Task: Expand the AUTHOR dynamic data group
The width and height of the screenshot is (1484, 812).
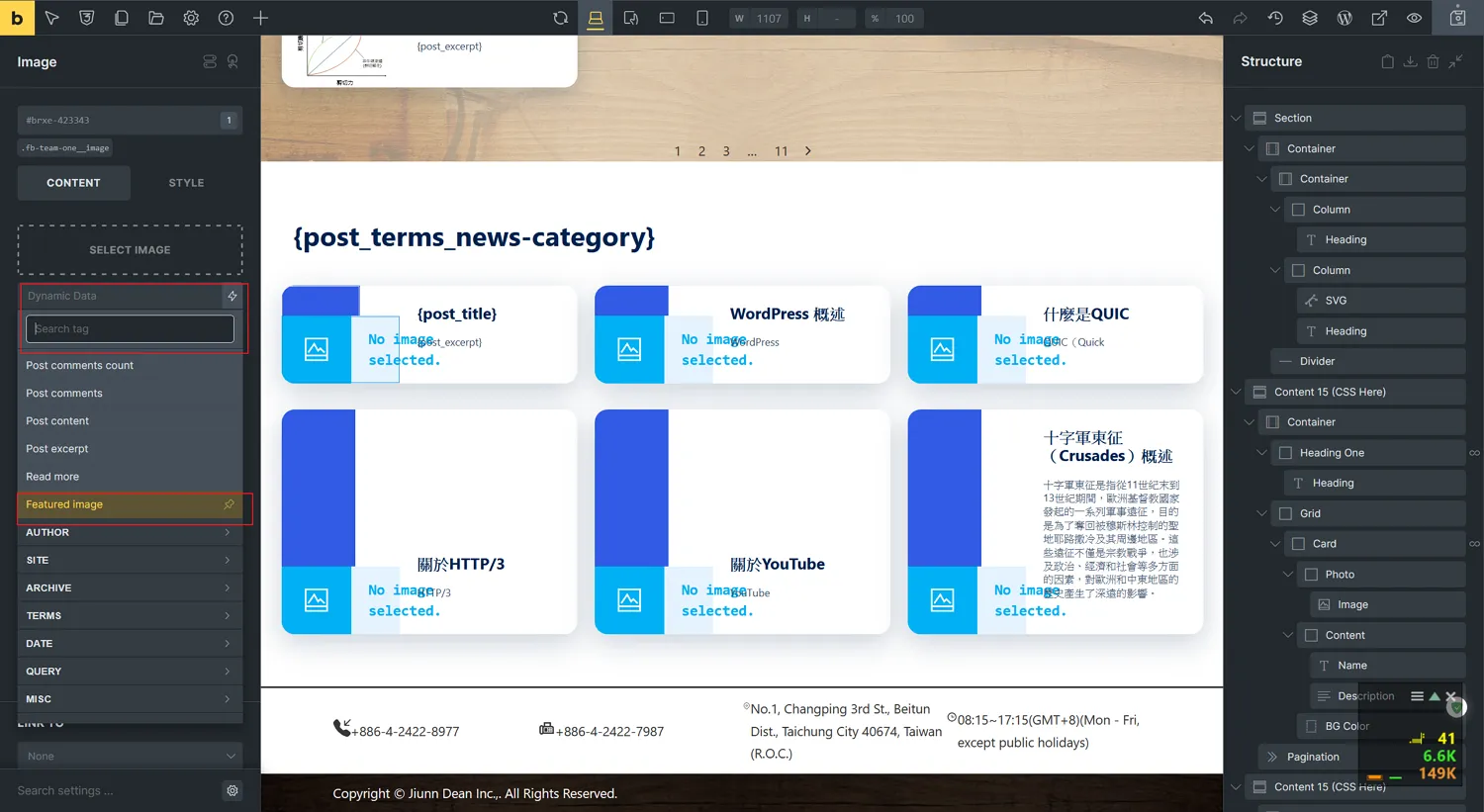Action: click(x=130, y=532)
